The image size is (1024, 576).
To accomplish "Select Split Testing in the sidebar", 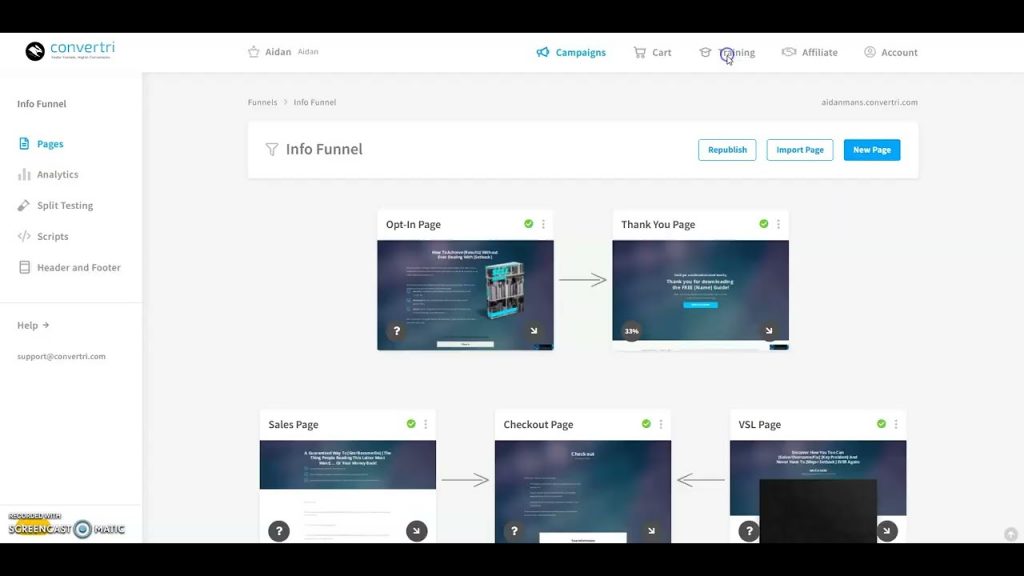I will (x=64, y=205).
